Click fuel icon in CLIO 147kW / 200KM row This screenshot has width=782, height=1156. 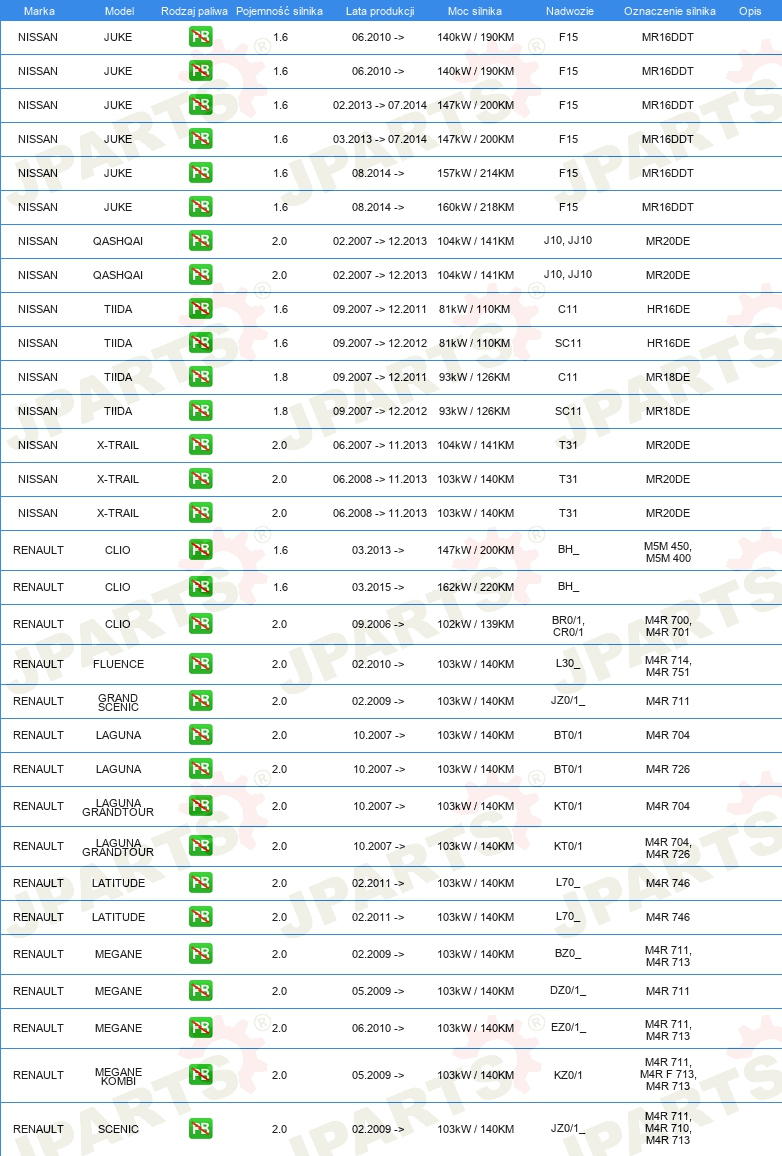click(200, 549)
